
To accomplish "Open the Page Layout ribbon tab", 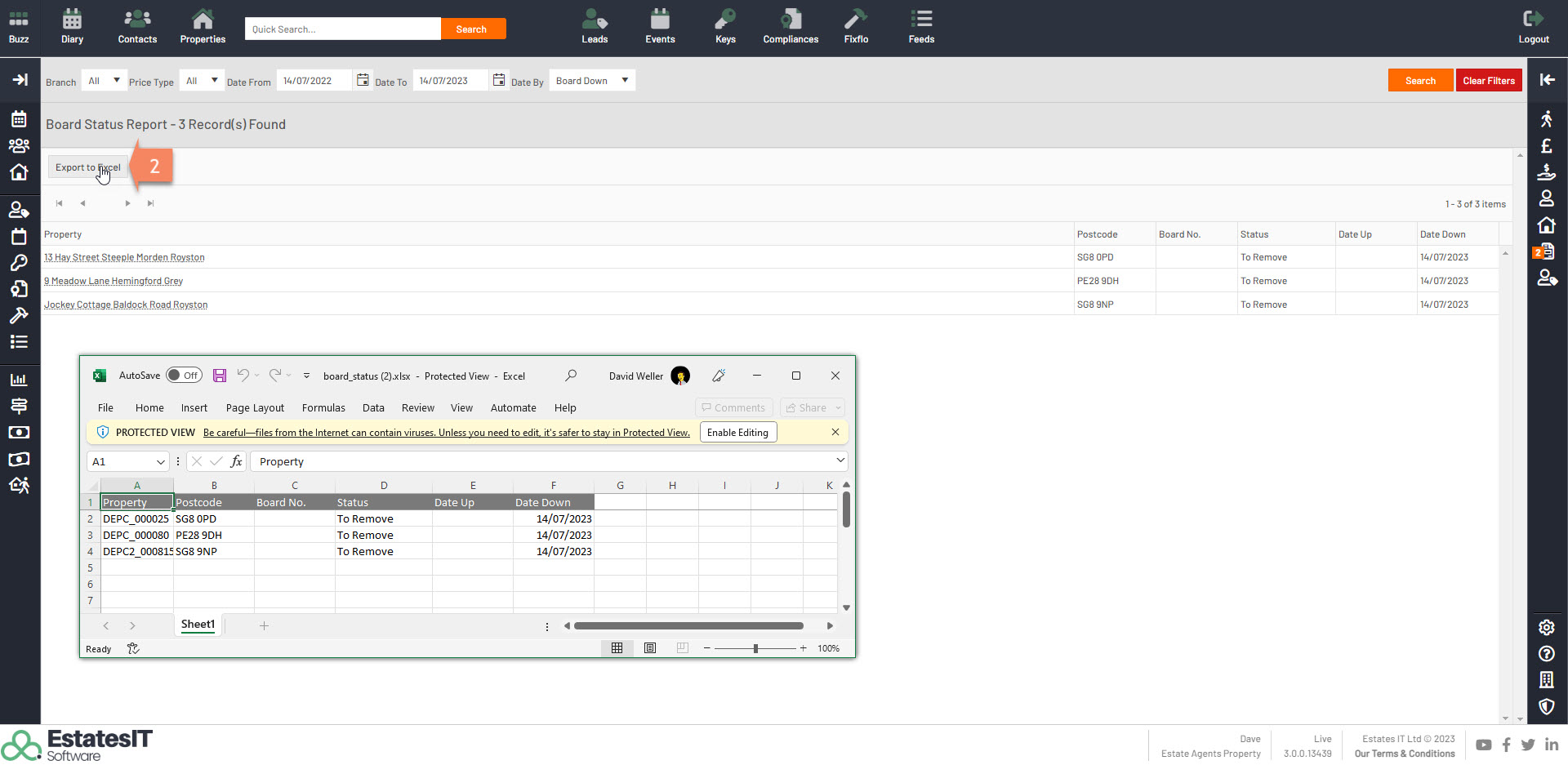I will point(255,408).
